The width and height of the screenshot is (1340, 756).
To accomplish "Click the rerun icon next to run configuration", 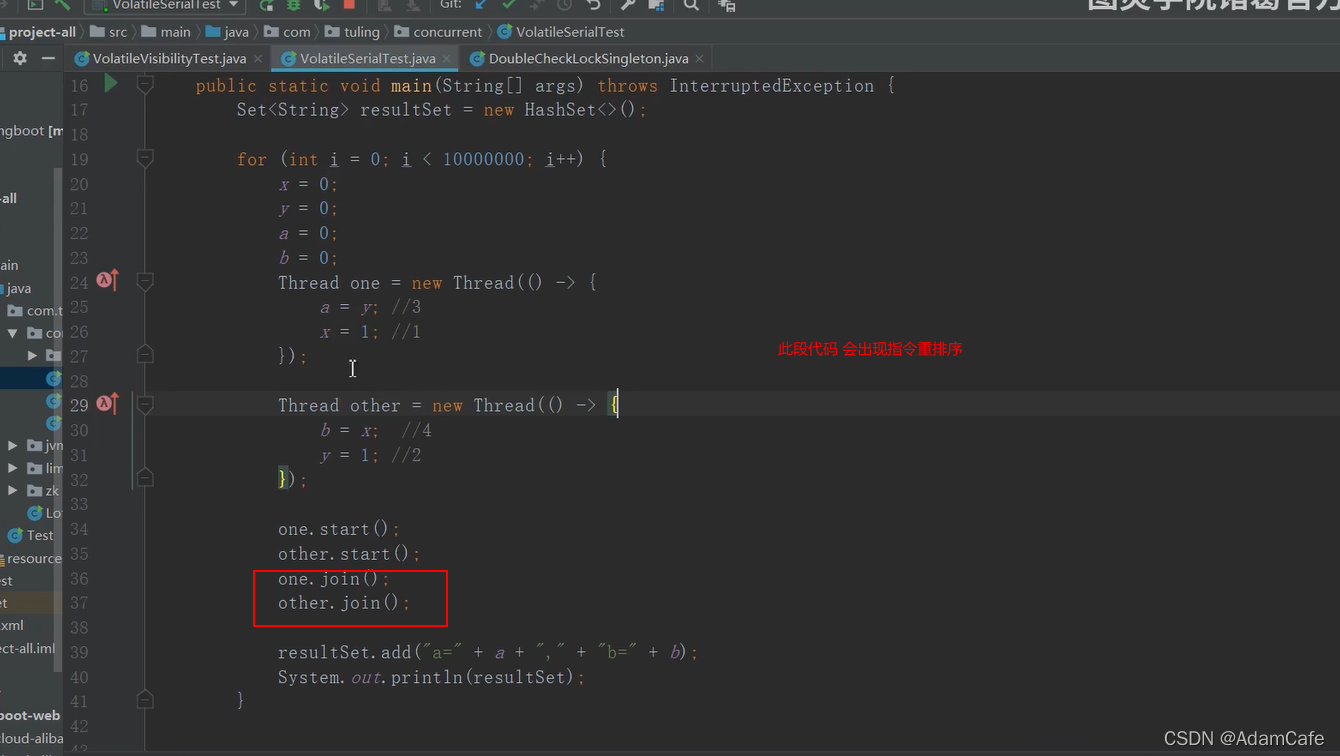I will [267, 5].
